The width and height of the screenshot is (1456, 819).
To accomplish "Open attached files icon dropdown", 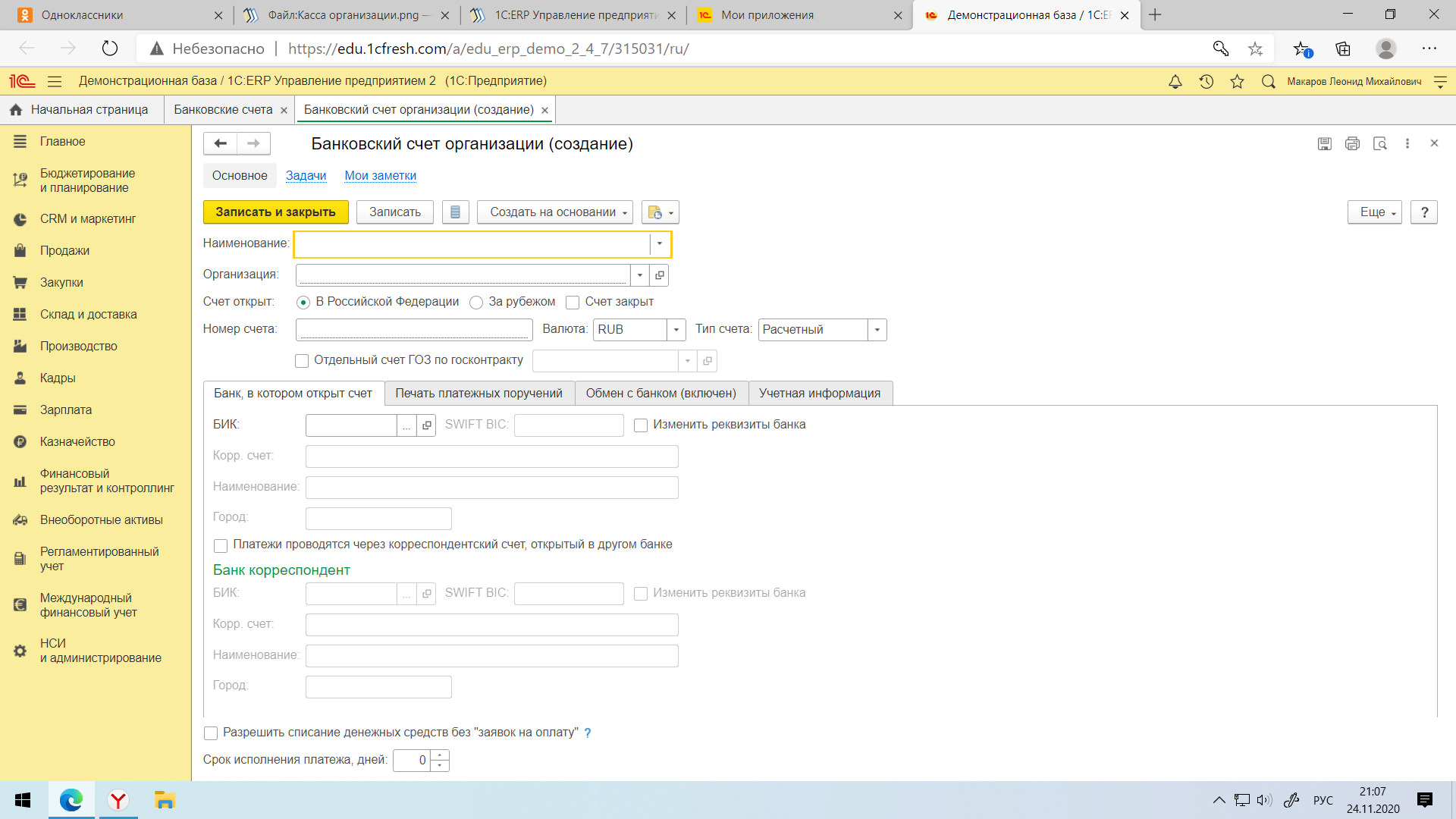I will click(660, 212).
